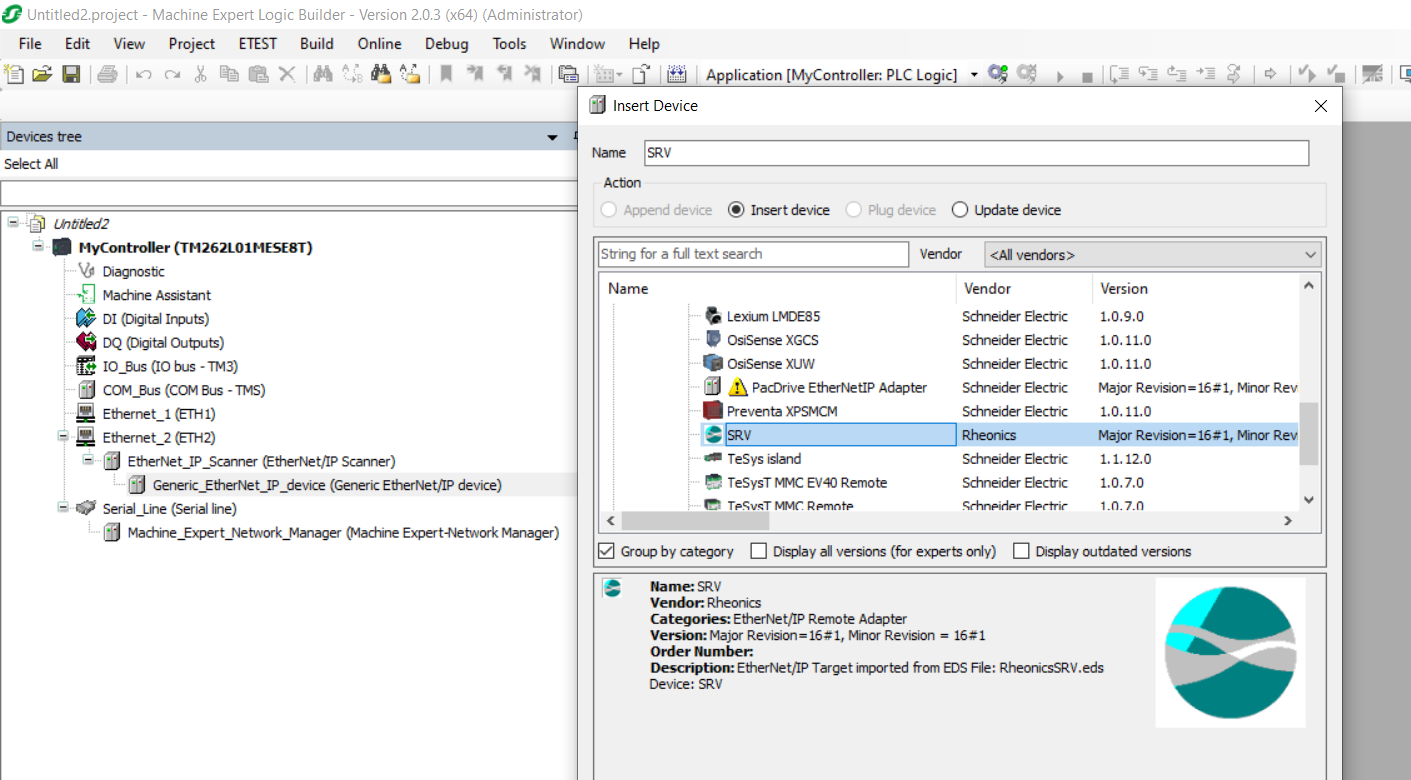Click the Save Project floppy icon
Image resolution: width=1411 pixels, height=780 pixels.
pyautogui.click(x=71, y=74)
